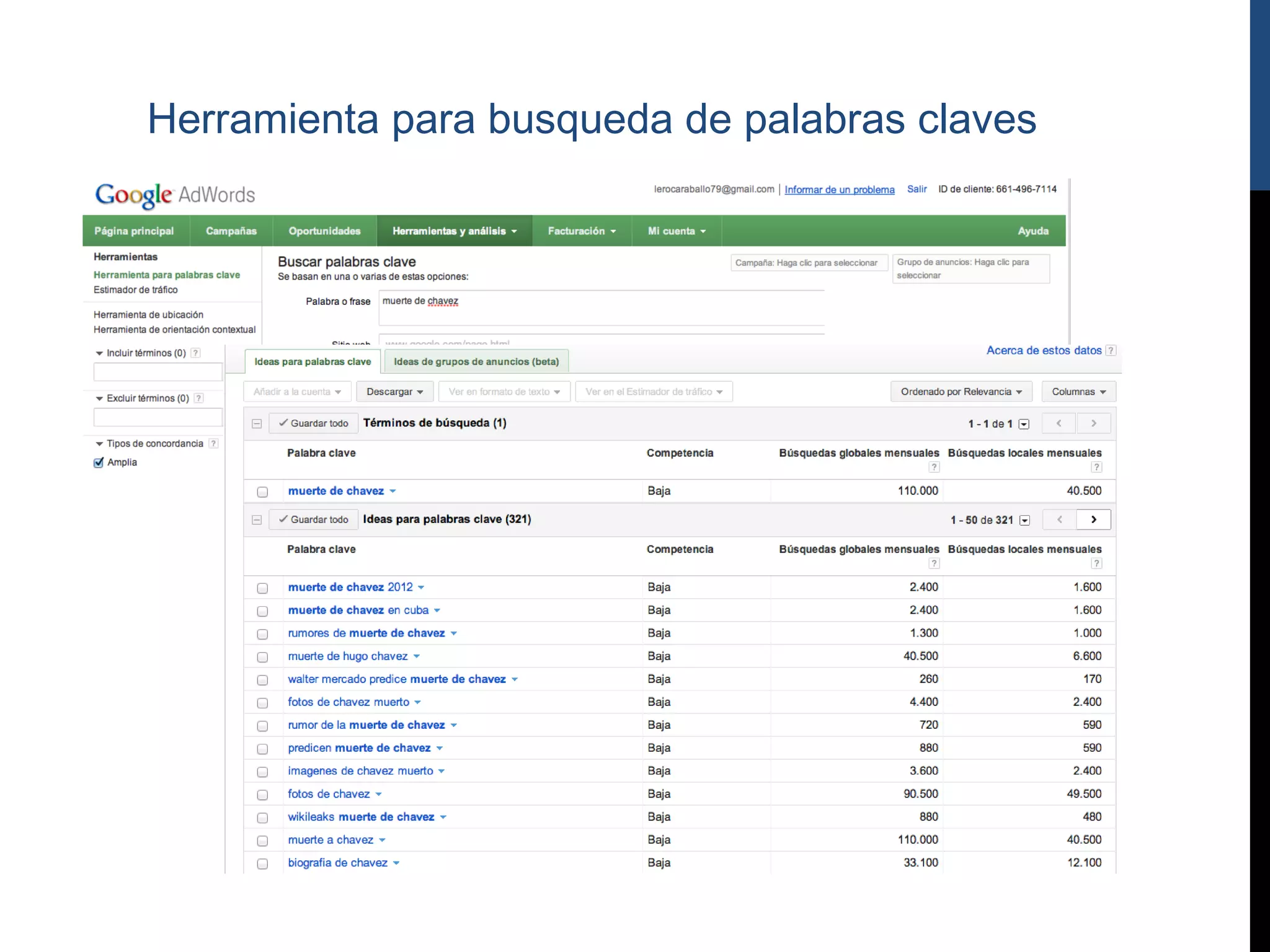Screen dimensions: 1270x952
Task: Click Guardar todo for Ideas para palabras clave
Action: click(314, 519)
